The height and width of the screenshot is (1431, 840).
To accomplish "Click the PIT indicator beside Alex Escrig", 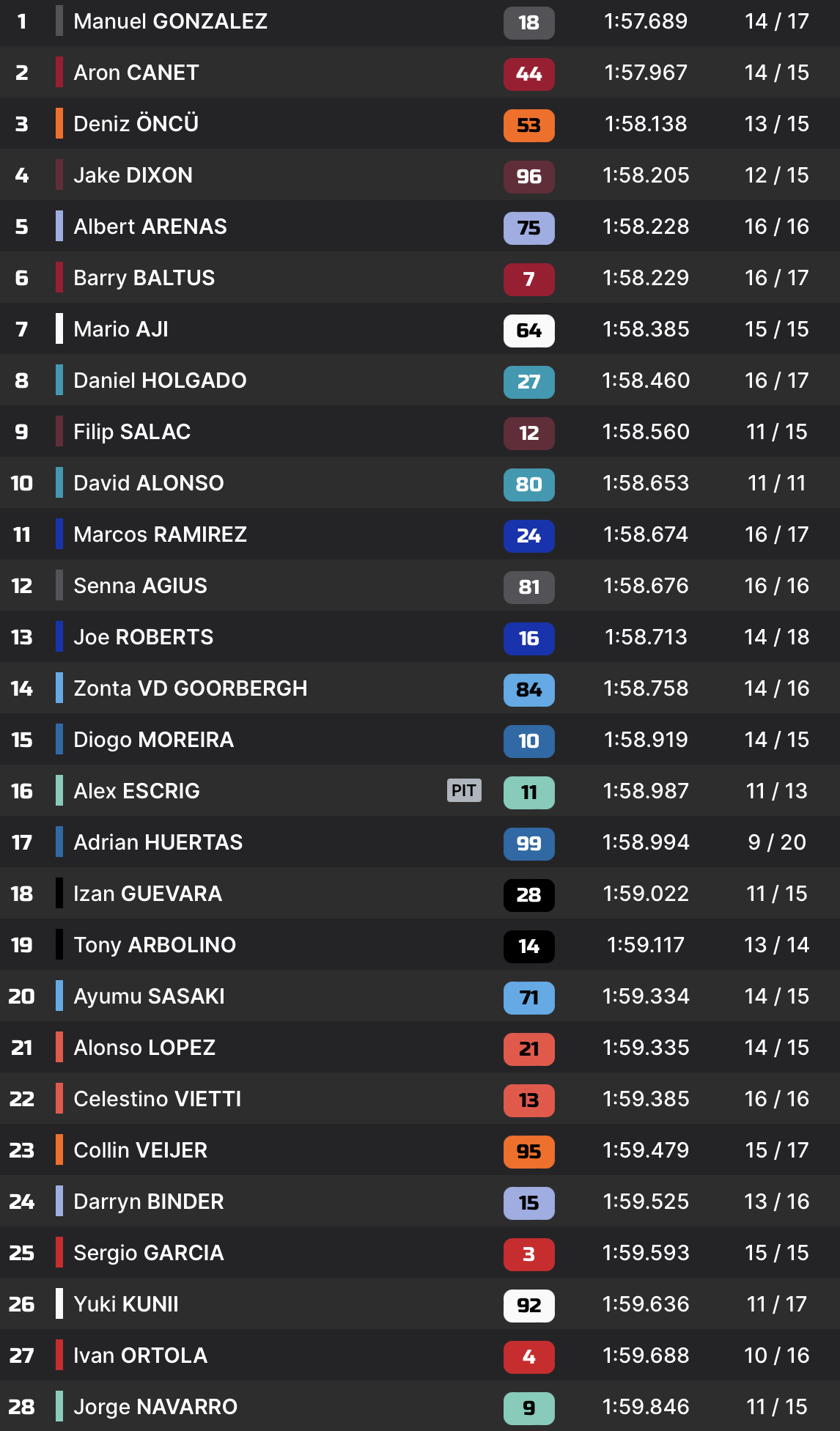I will click(464, 790).
